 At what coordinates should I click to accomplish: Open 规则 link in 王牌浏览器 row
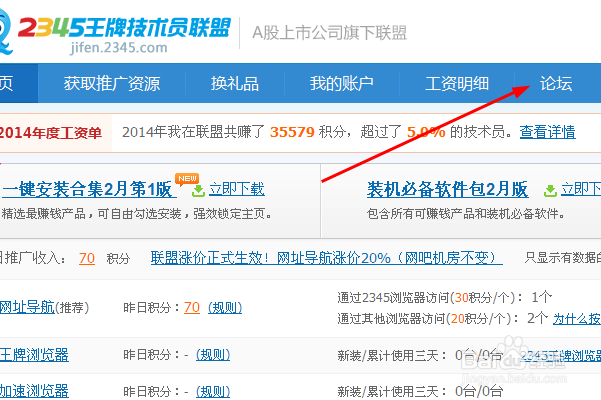click(x=213, y=355)
